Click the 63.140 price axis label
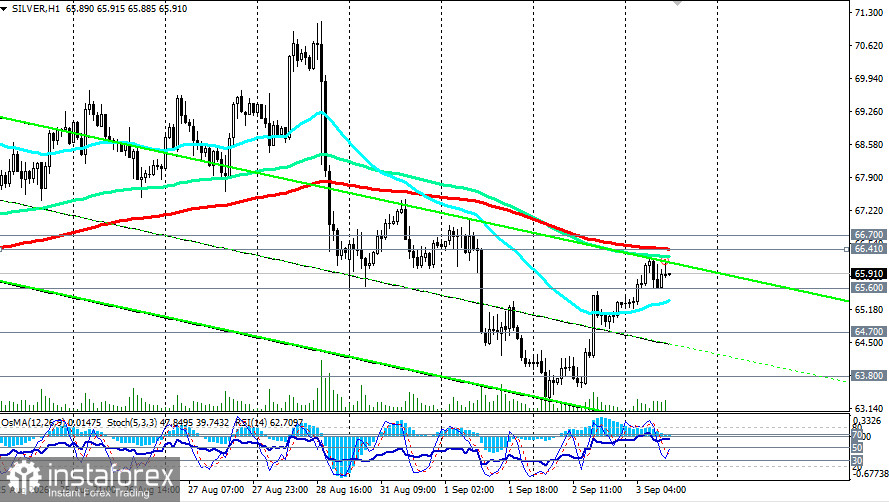 tap(869, 408)
